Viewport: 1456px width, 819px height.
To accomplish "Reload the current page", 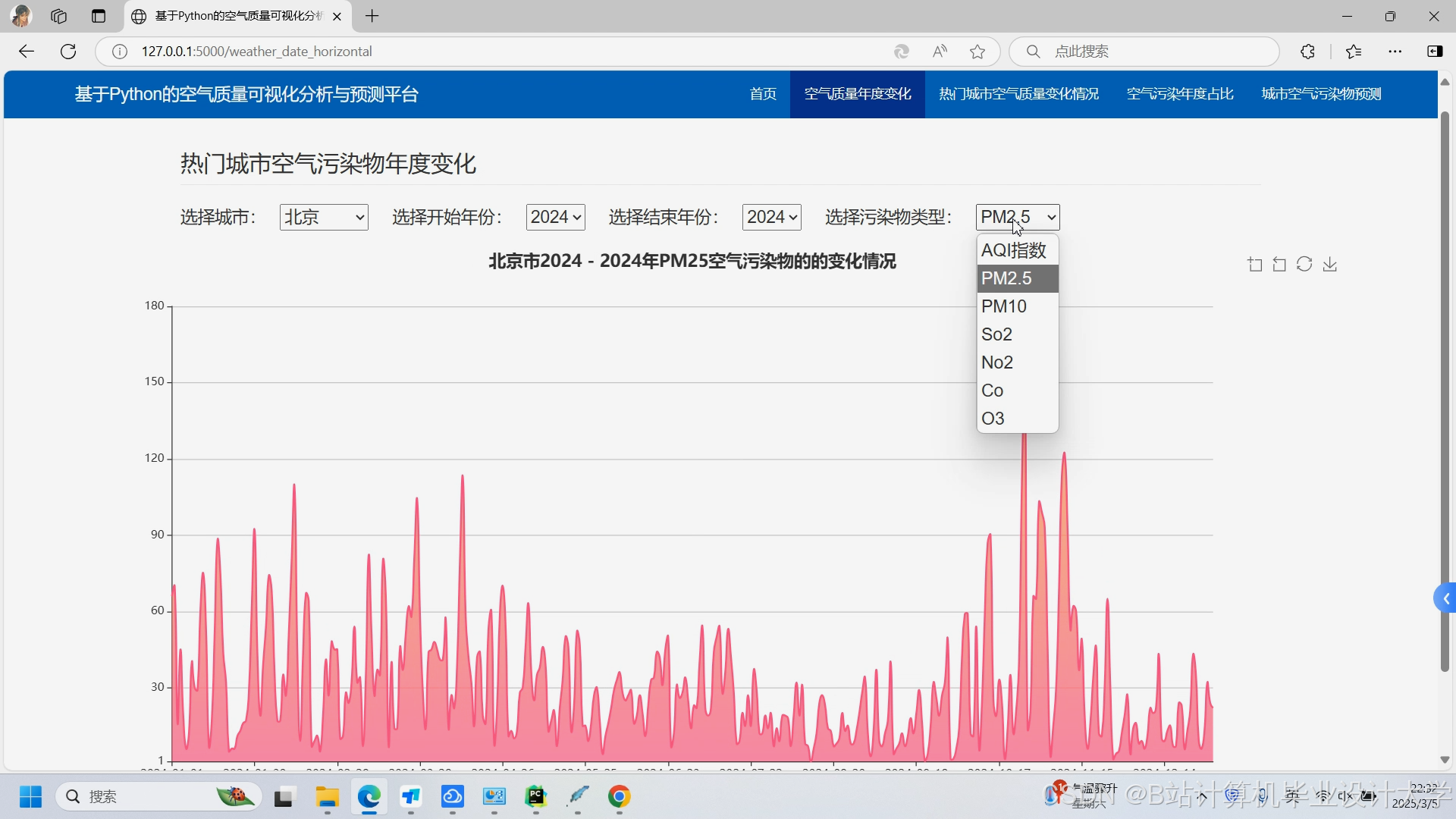I will click(68, 52).
